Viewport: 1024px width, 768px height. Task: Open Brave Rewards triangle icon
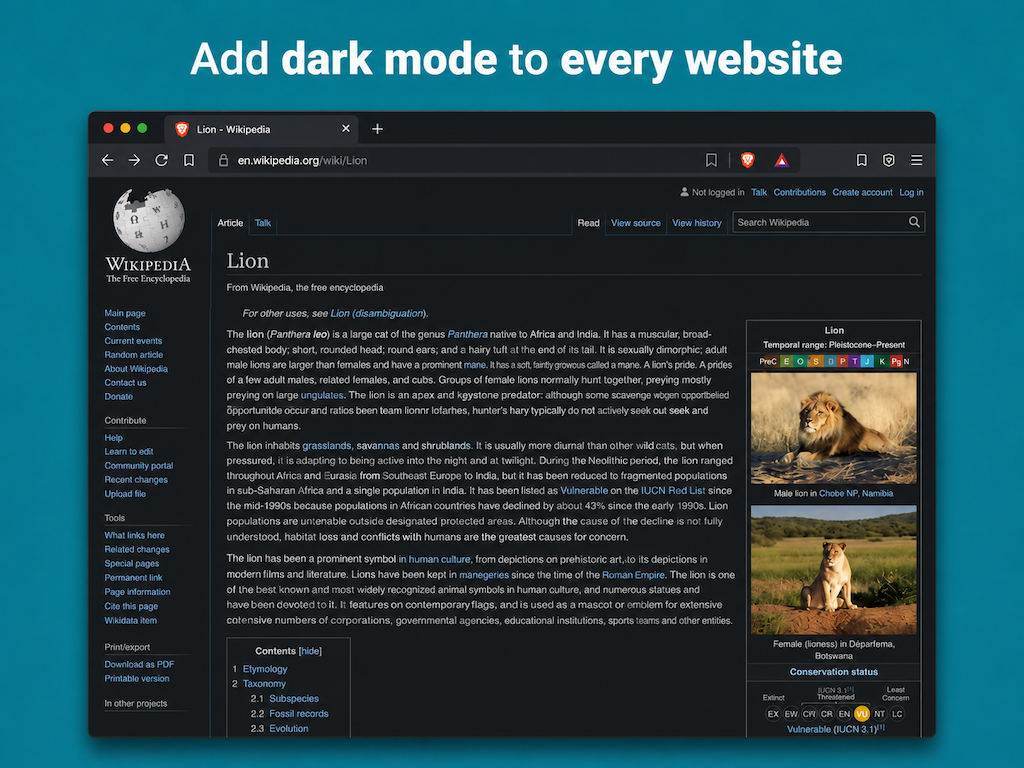click(782, 160)
